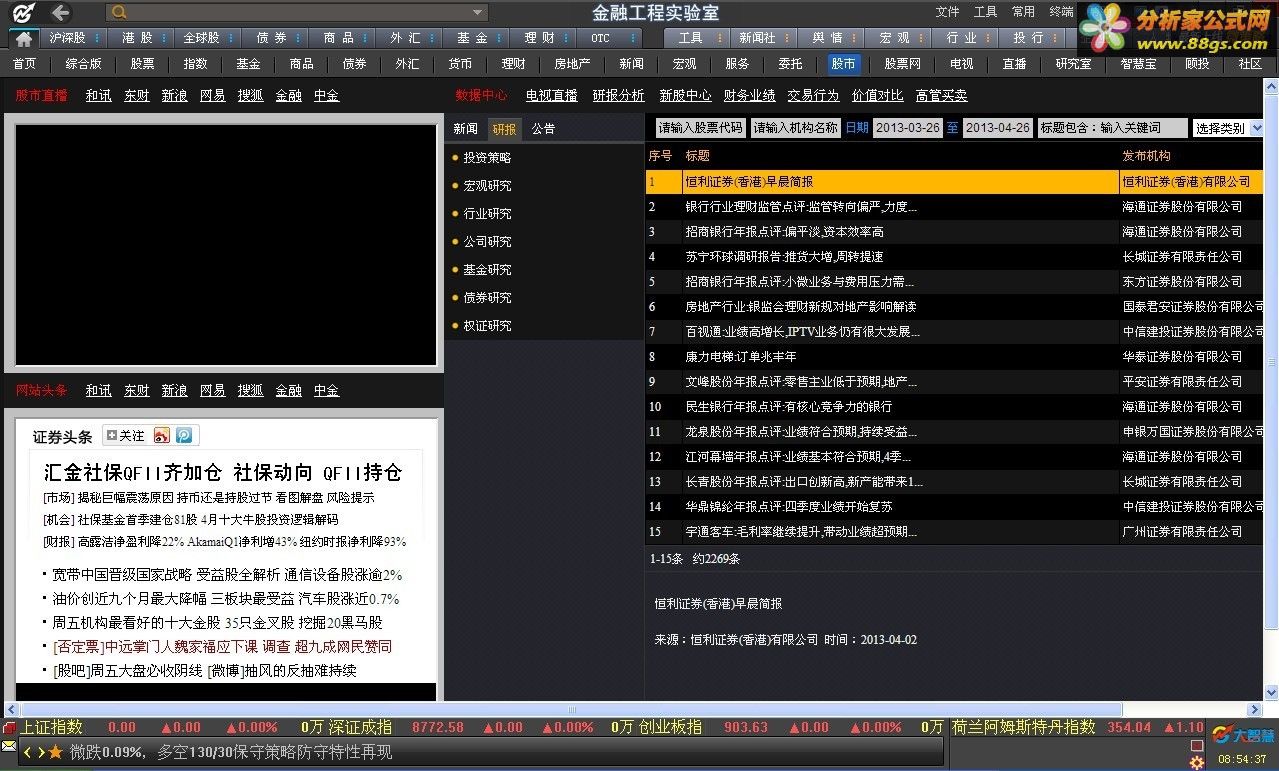Click the 序号 column header
This screenshot has width=1279, height=771.
coord(660,156)
